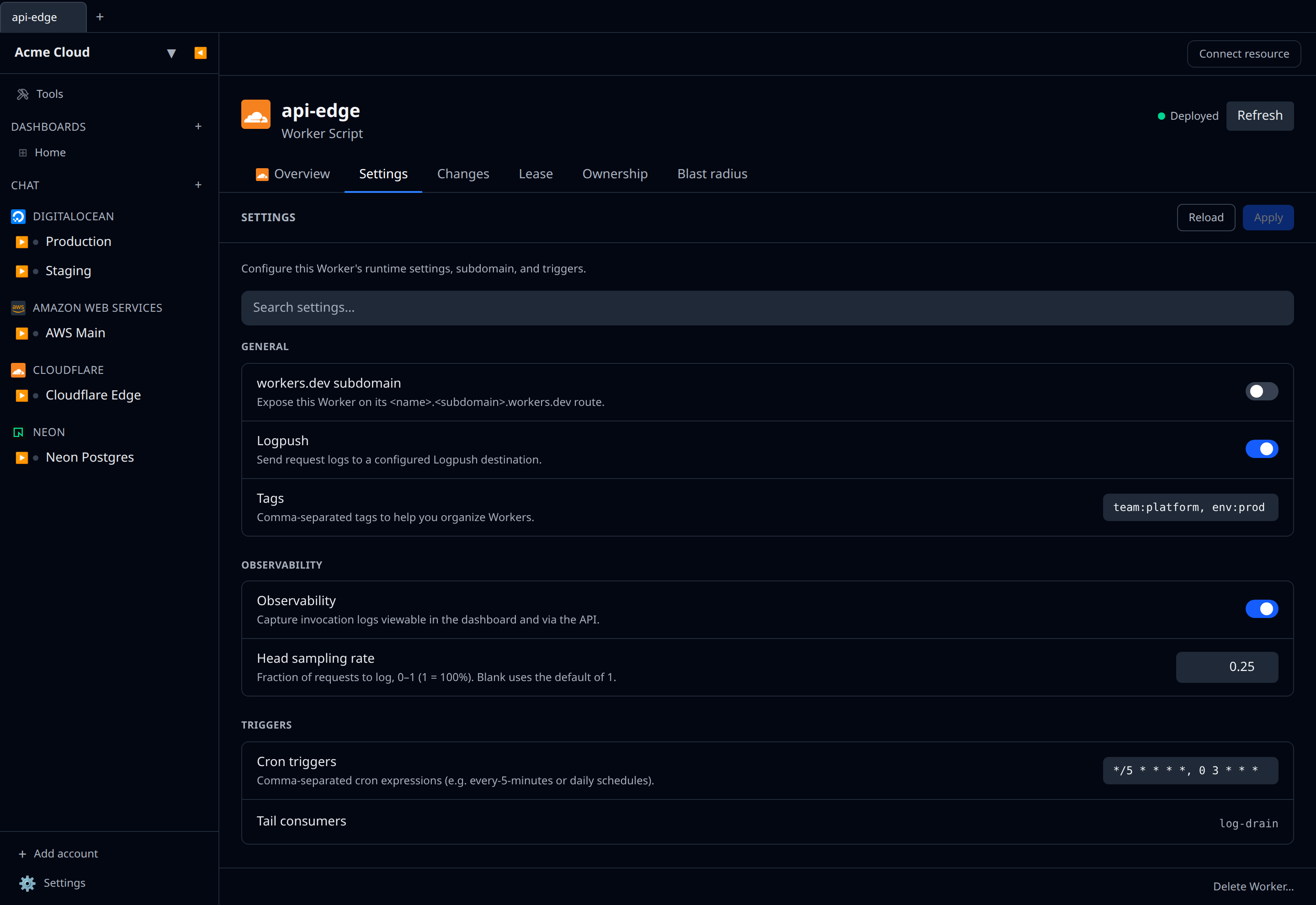
Task: Switch to the Blast radius tab
Action: tap(712, 174)
